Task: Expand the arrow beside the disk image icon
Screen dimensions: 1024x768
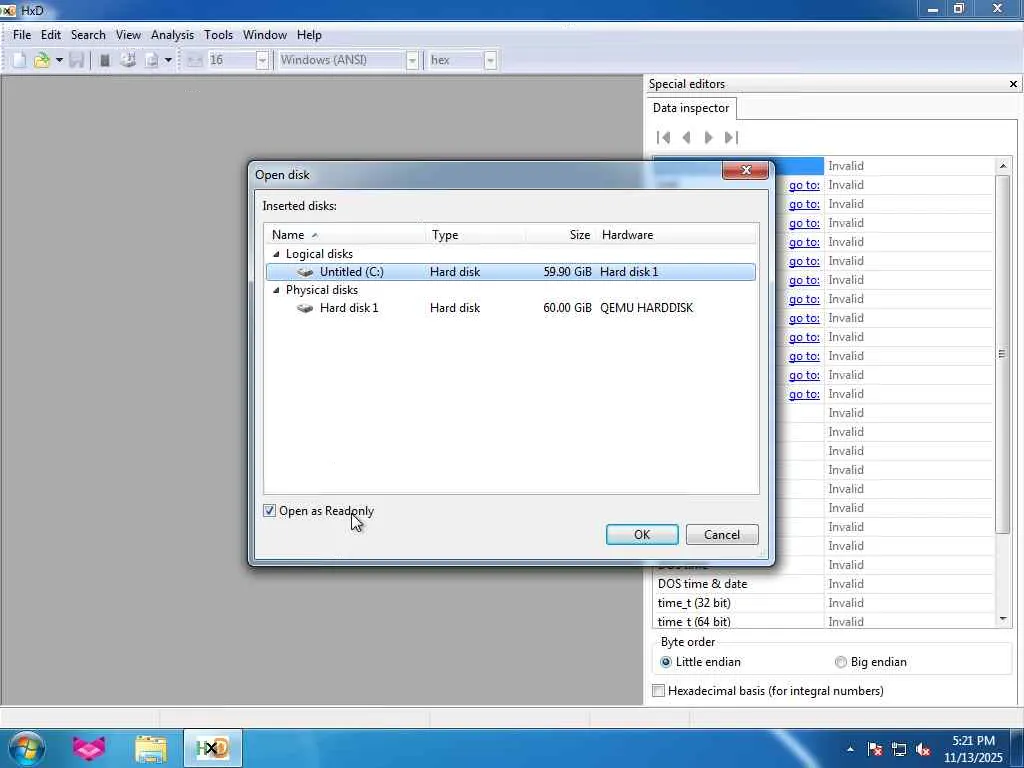Action: tap(168, 60)
